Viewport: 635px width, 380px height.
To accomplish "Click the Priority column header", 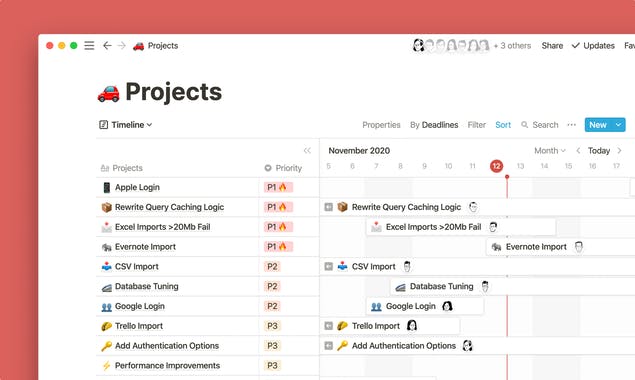I will pyautogui.click(x=283, y=168).
